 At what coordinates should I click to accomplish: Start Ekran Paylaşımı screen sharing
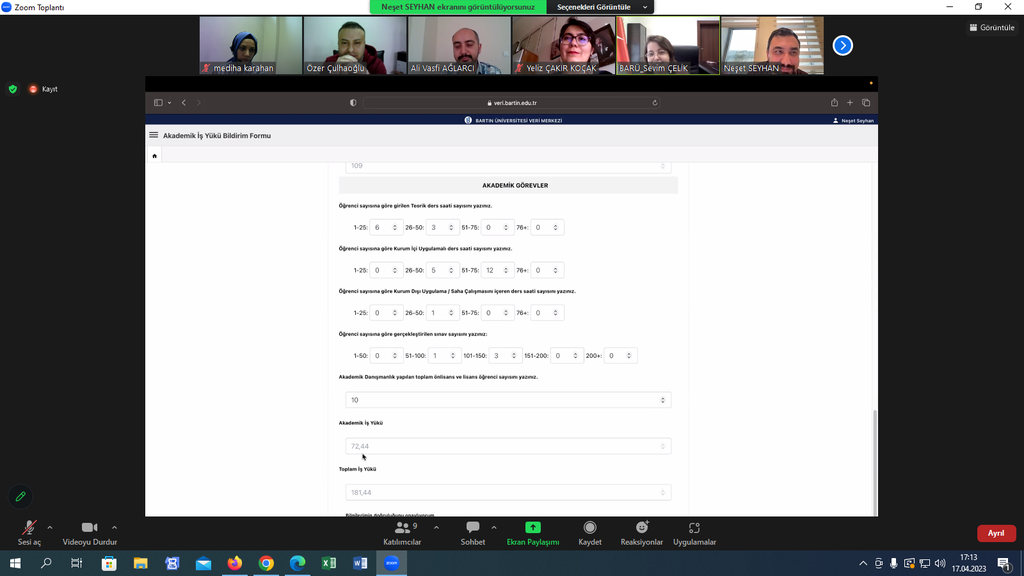[x=533, y=531]
